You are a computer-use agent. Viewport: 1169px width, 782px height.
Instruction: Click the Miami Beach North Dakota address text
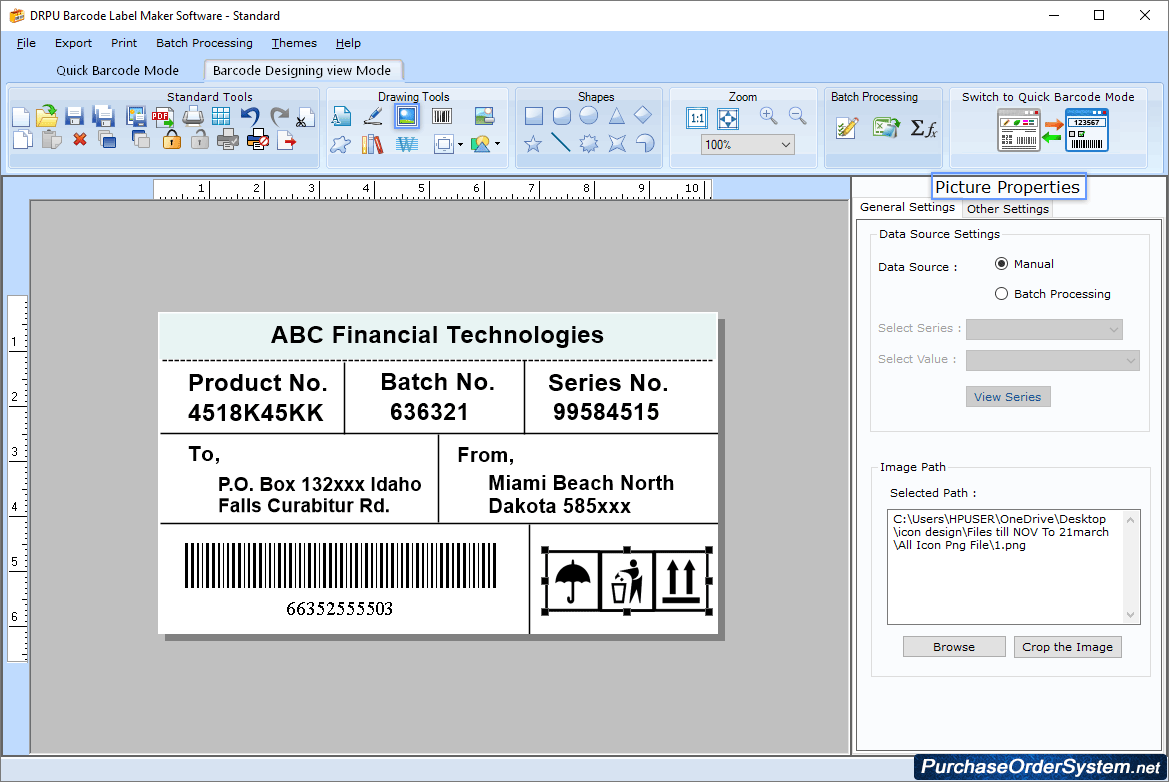point(581,494)
